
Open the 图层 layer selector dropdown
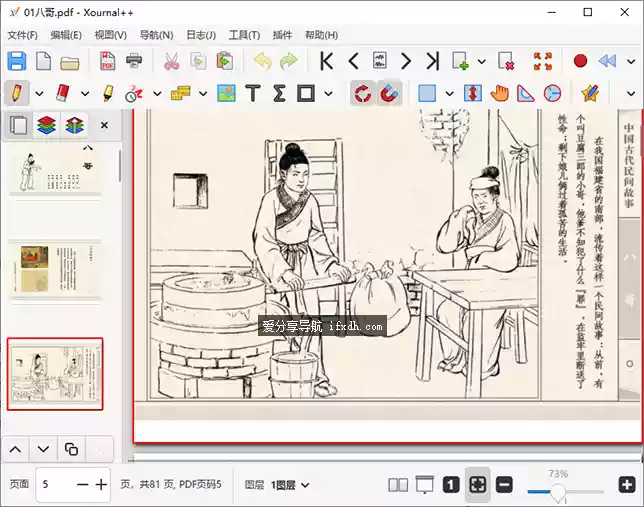pos(290,485)
